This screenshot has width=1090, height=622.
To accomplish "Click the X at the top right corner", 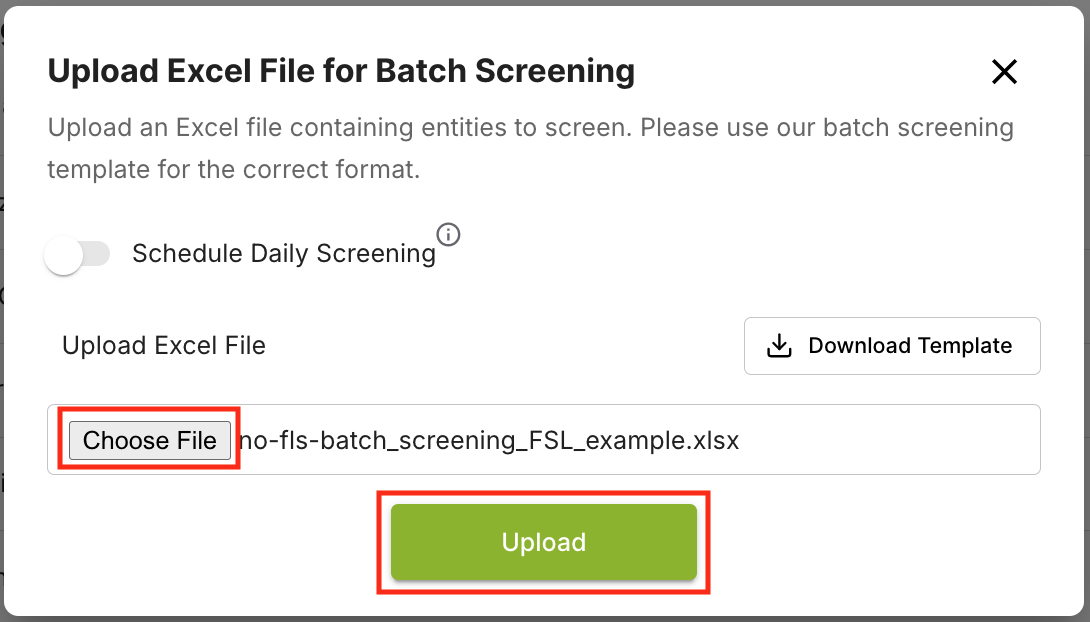I will click(x=1004, y=71).
